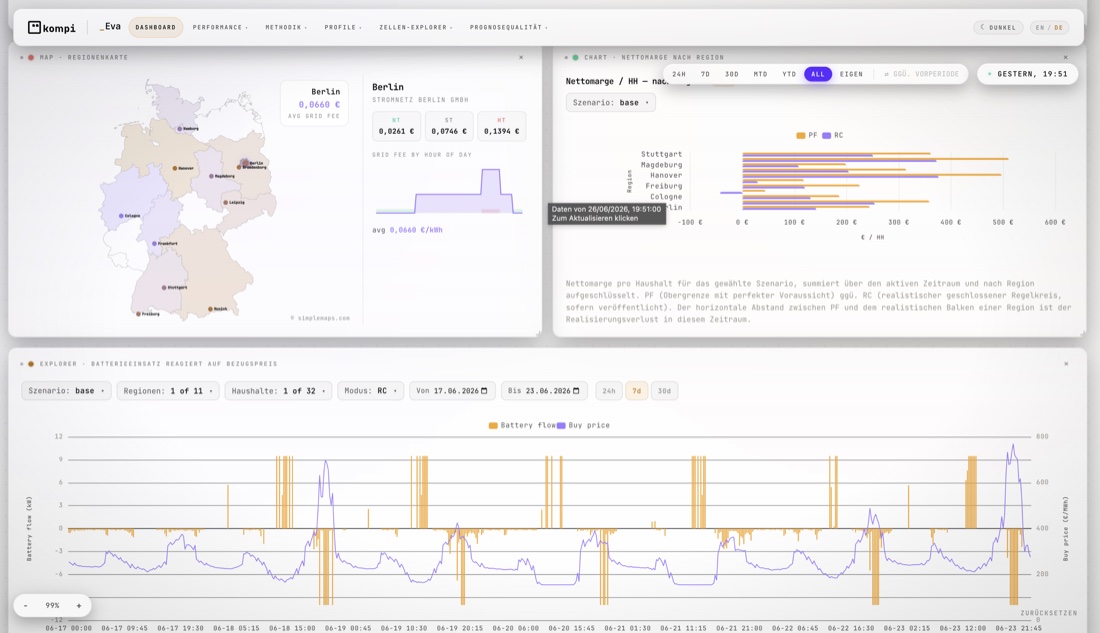Set explorer range to 30d
Screen dimensions: 1100x633
pyautogui.click(x=664, y=391)
